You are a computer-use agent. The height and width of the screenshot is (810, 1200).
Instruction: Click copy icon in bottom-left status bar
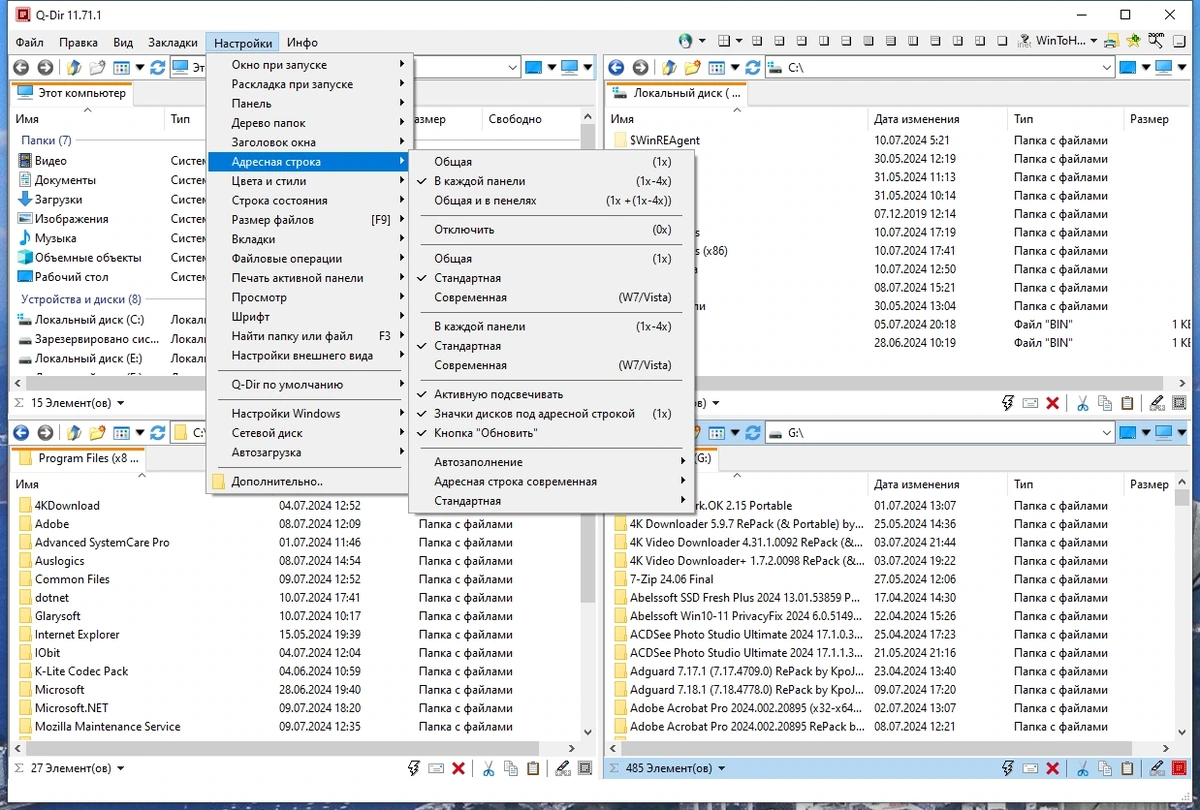point(511,768)
